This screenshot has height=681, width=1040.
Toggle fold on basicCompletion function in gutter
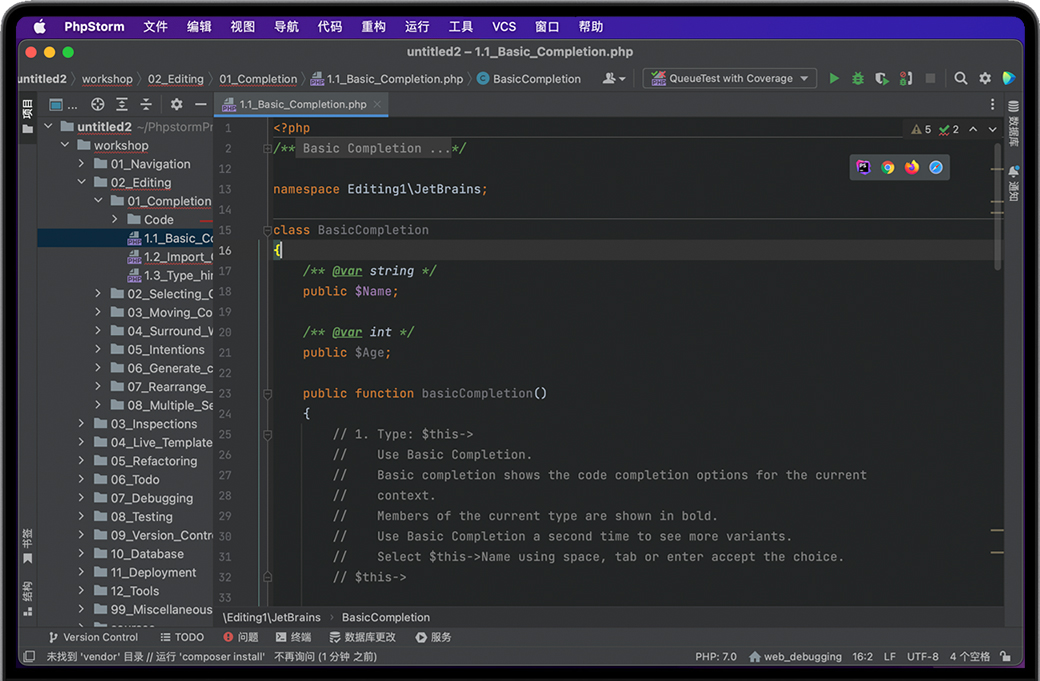click(x=267, y=394)
